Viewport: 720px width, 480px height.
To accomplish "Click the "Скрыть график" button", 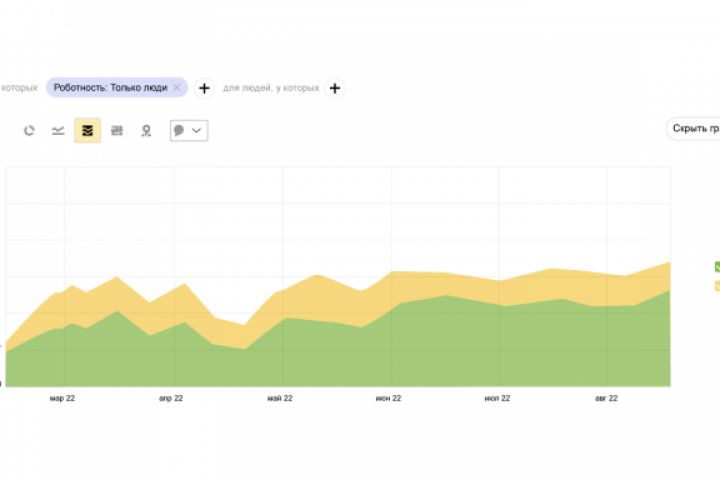I will (x=695, y=129).
